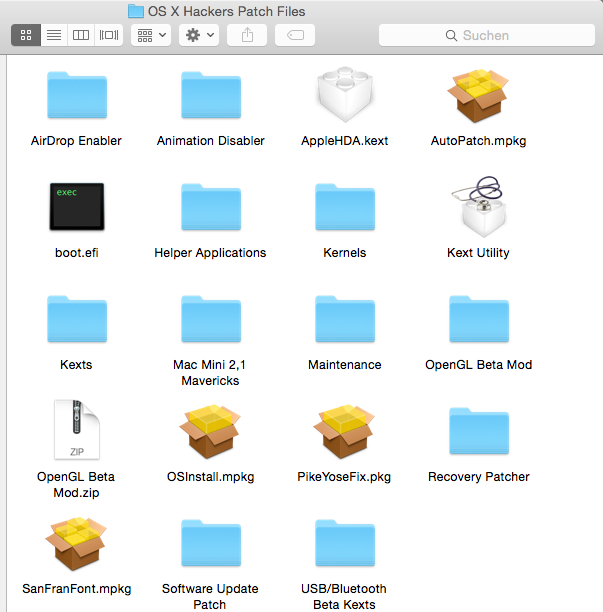
Task: Open the item arrangement dropdown
Action: tap(151, 35)
